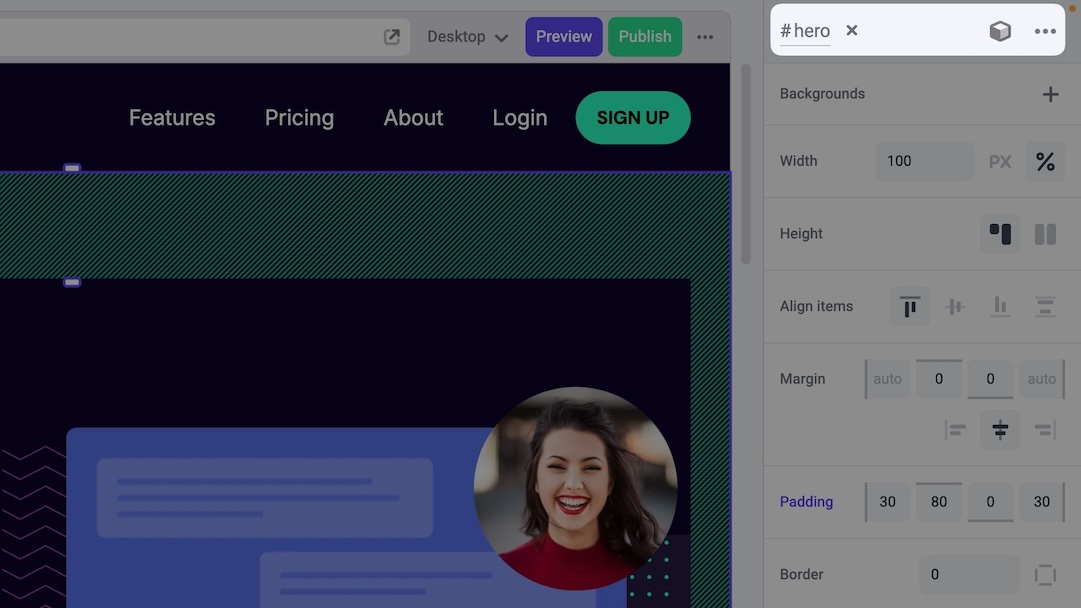1081x608 pixels.
Task: Click the Preview button
Action: (x=563, y=37)
